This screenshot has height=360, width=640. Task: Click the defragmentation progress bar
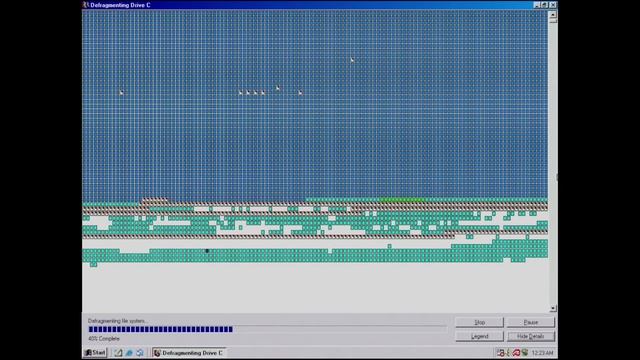(x=267, y=329)
